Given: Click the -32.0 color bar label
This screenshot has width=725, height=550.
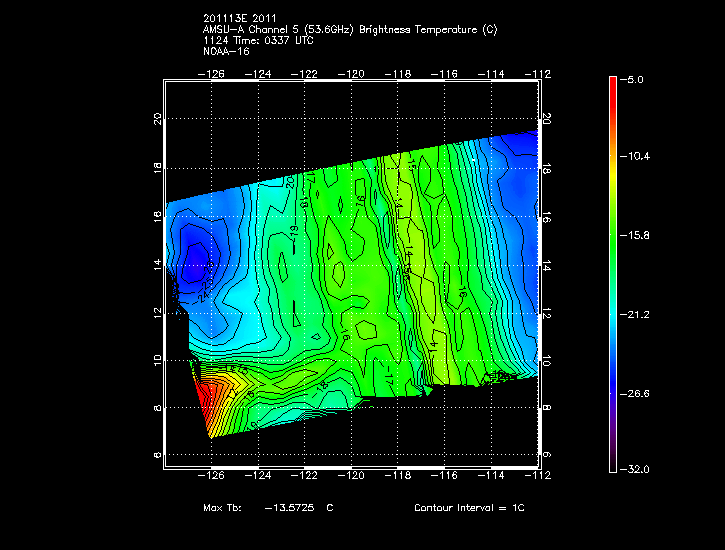Looking at the screenshot, I should [637, 469].
